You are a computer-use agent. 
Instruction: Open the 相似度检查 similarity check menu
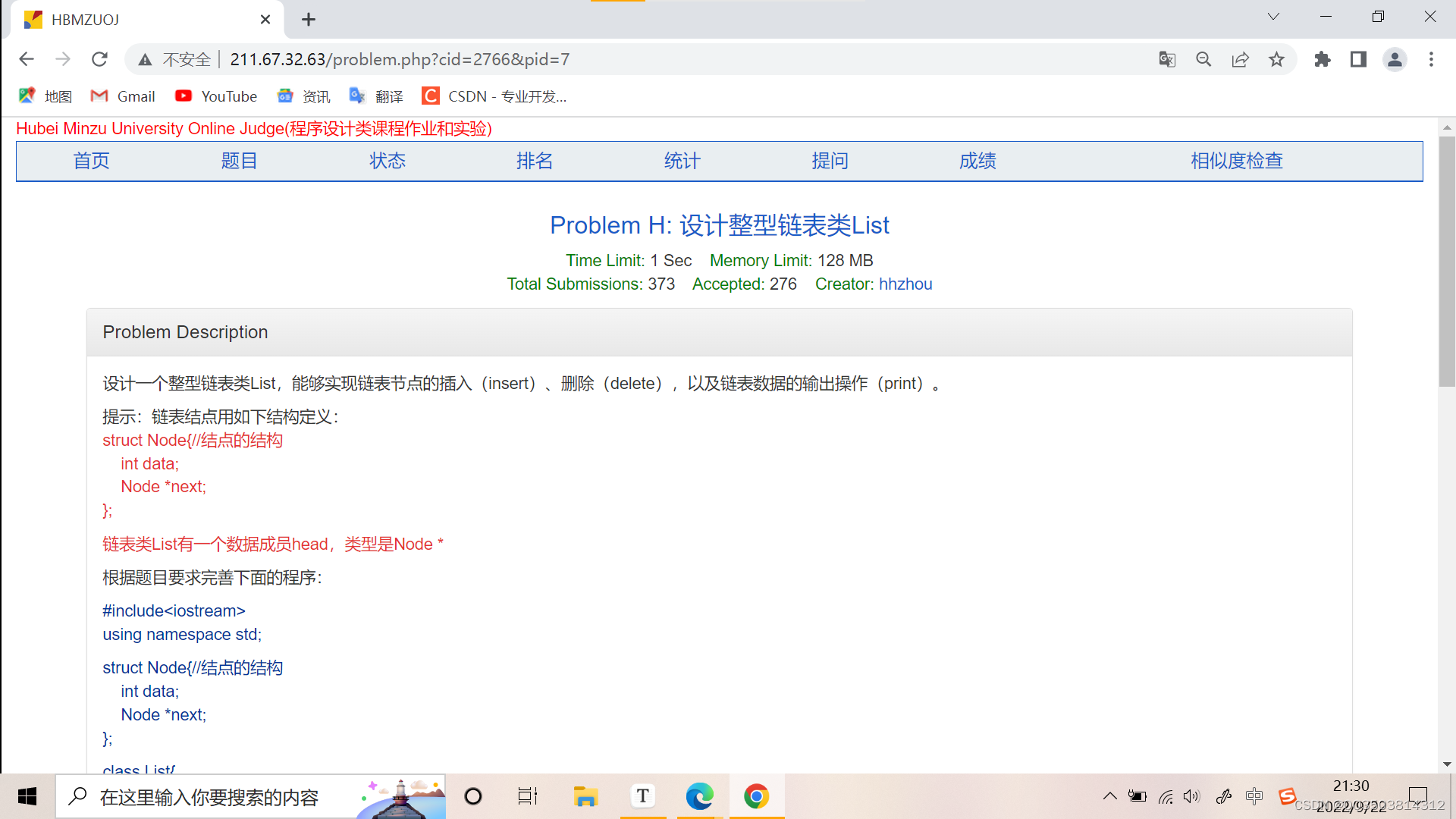point(1237,161)
